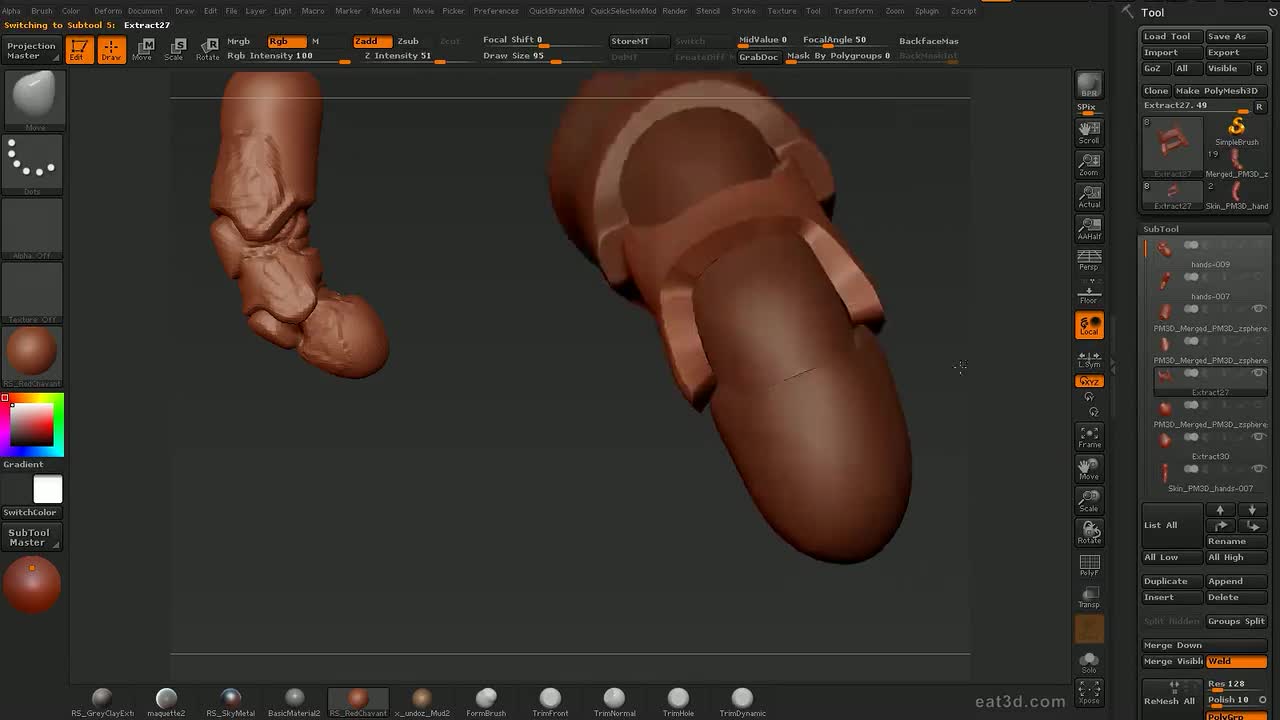This screenshot has width=1280, height=720.
Task: Move subtool down with the down arrow
Action: [x=1252, y=510]
